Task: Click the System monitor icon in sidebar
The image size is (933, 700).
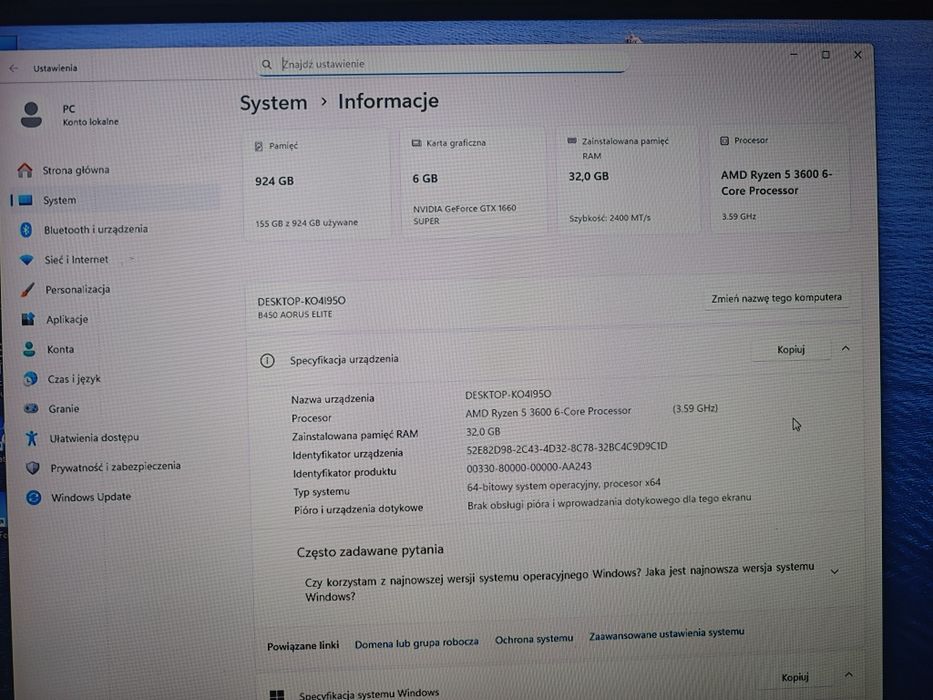Action: pyautogui.click(x=25, y=200)
